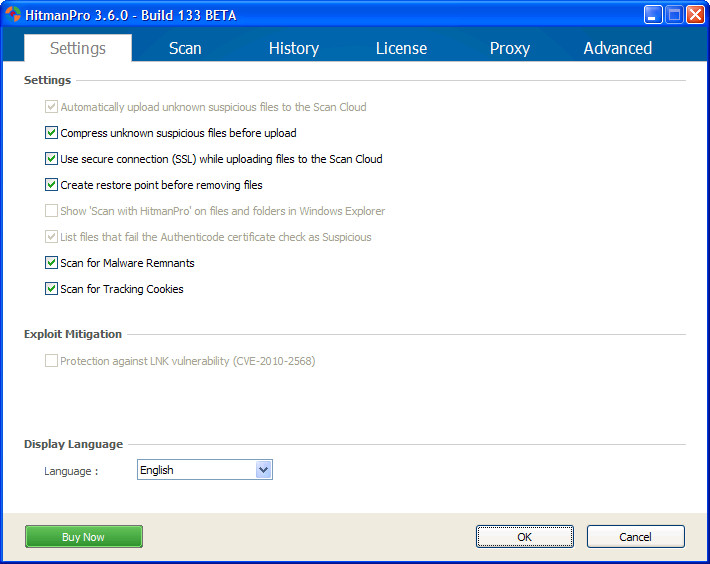The height and width of the screenshot is (564, 710).
Task: Disable secure SSL connection checkbox
Action: tap(51, 159)
